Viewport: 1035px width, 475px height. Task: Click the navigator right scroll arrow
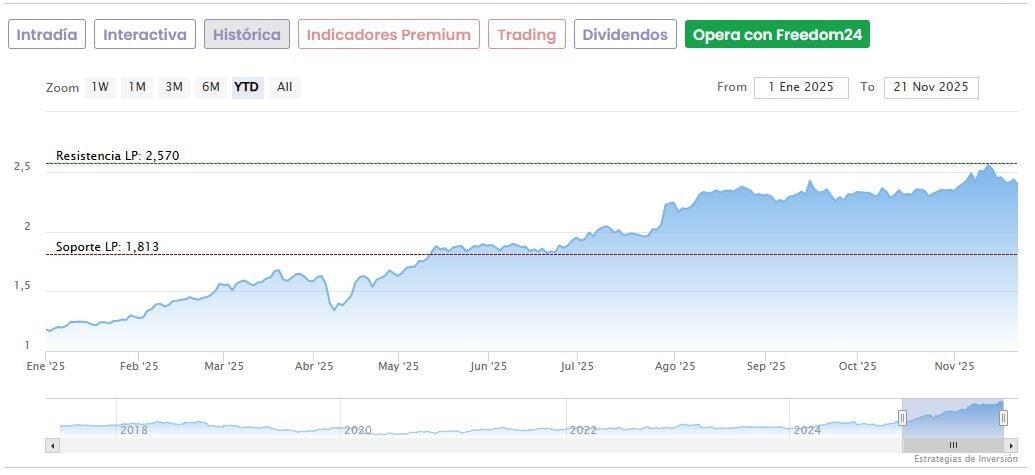1010,445
